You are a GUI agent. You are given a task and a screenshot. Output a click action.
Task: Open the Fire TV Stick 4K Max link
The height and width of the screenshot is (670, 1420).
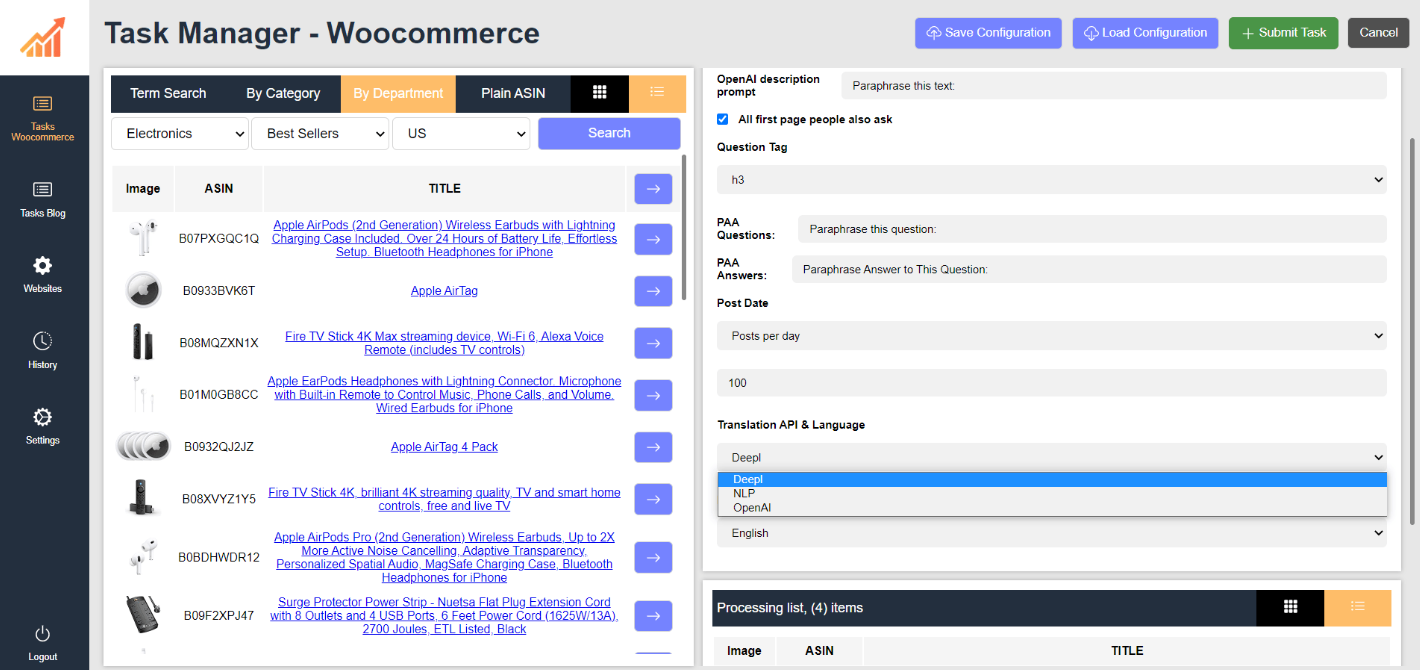point(444,343)
